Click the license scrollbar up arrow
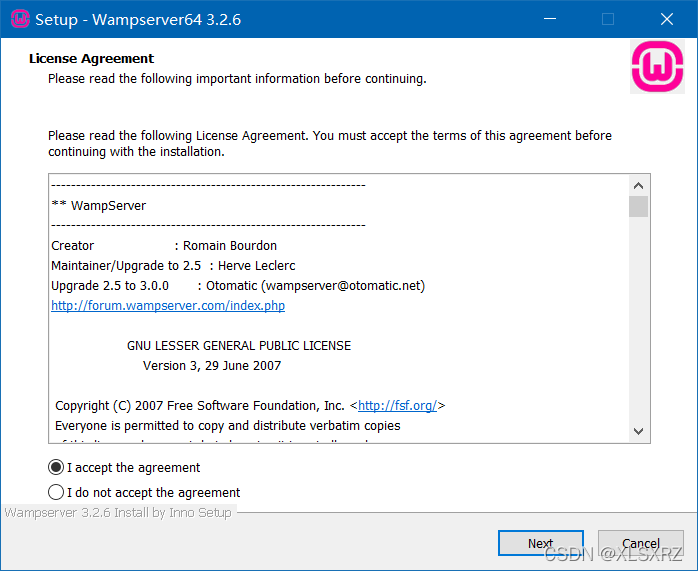 pyautogui.click(x=638, y=186)
